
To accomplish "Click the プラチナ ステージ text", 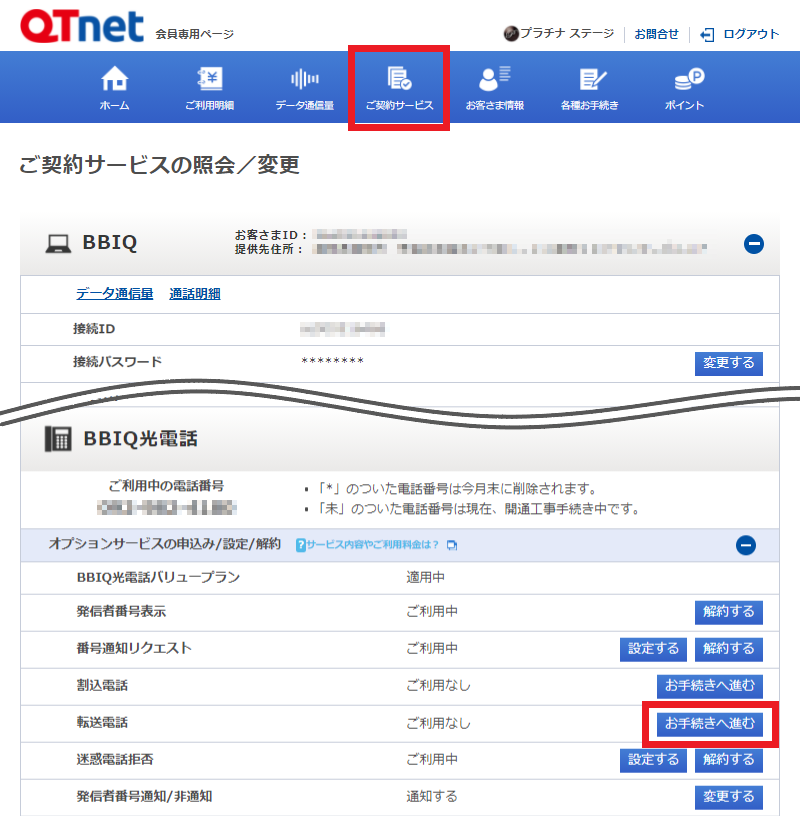I will [x=567, y=33].
